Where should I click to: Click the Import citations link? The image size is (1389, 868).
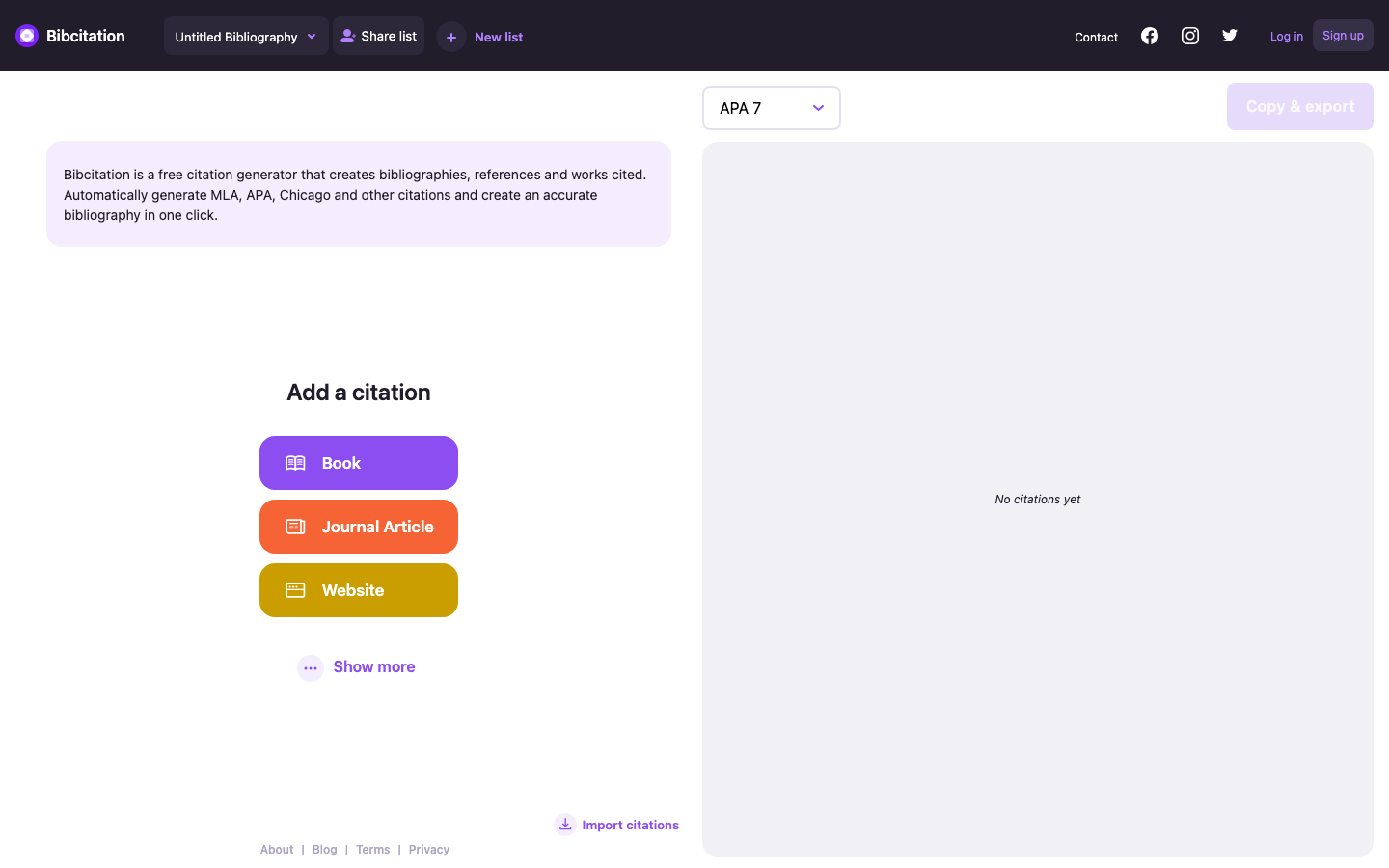[631, 825]
